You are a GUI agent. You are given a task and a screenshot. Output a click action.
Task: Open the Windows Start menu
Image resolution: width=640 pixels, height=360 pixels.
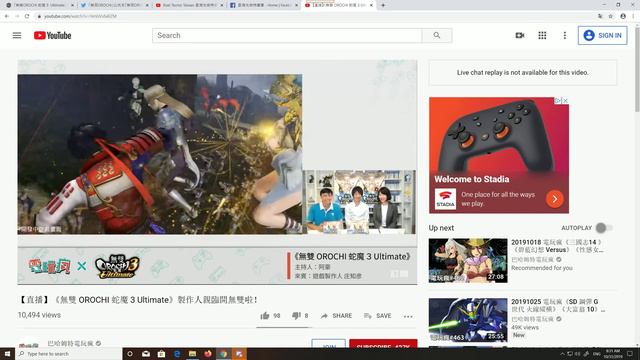tap(7, 354)
